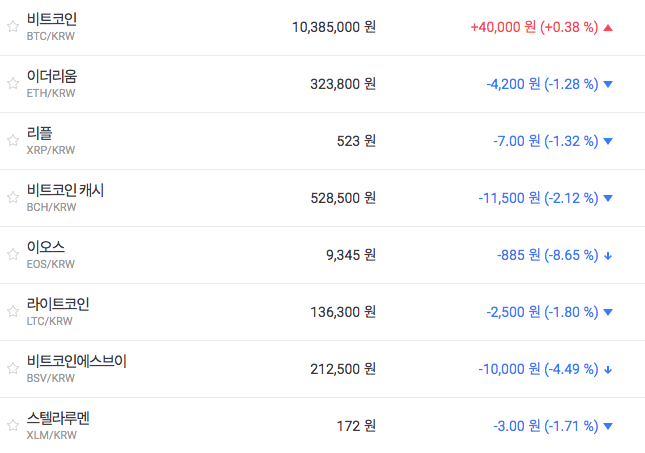Image resolution: width=645 pixels, height=453 pixels.
Task: Click the down arrow next to 이오스 change
Action: 608,256
